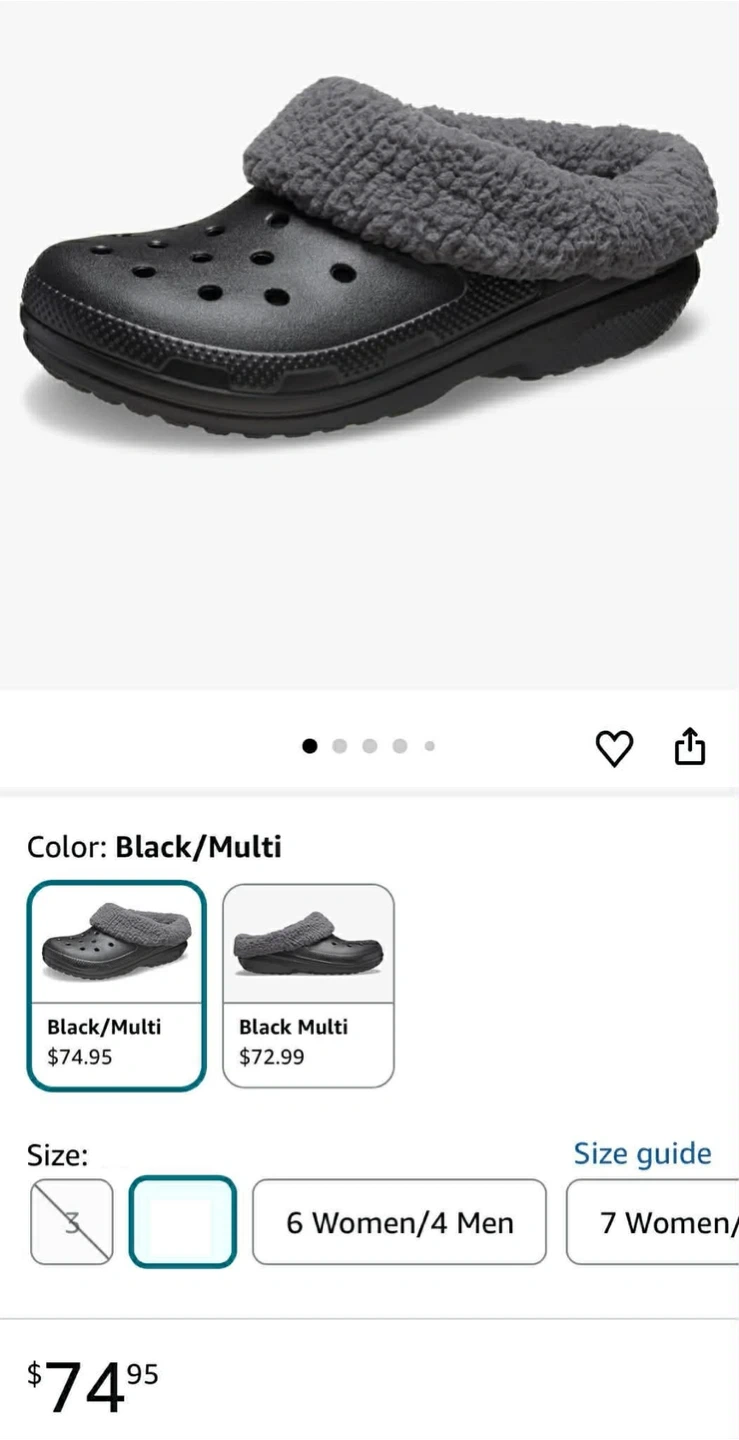
Task: Choose size 6 Women/4 Men
Action: point(399,1222)
